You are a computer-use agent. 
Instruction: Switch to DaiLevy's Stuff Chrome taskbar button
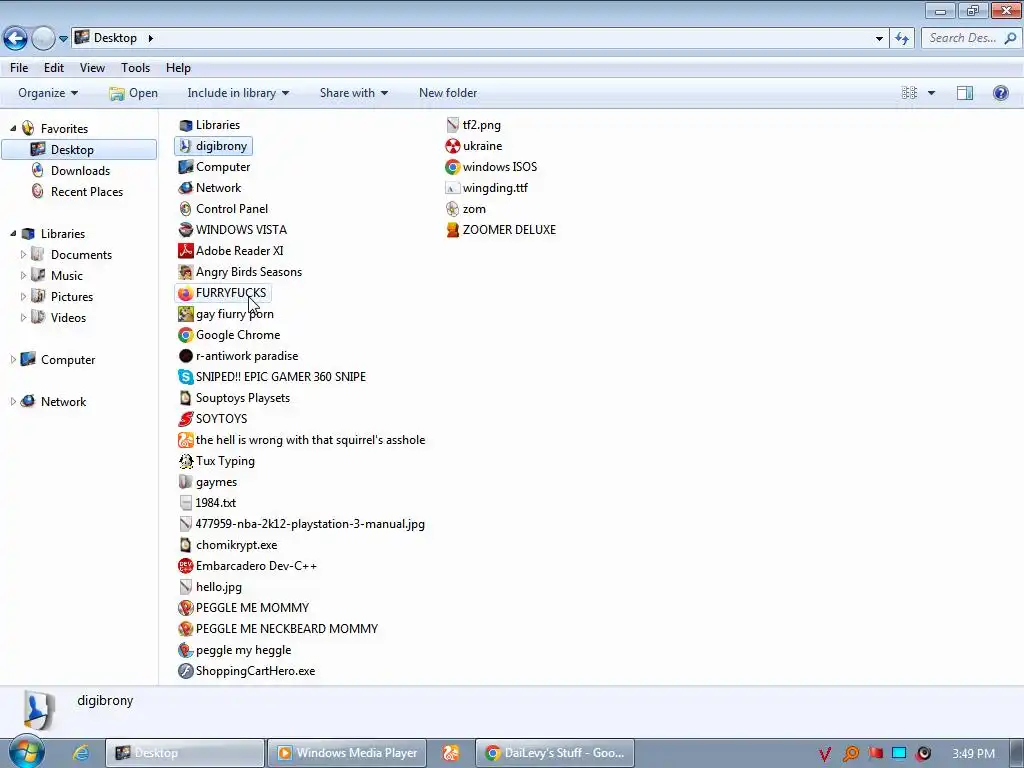(556, 753)
